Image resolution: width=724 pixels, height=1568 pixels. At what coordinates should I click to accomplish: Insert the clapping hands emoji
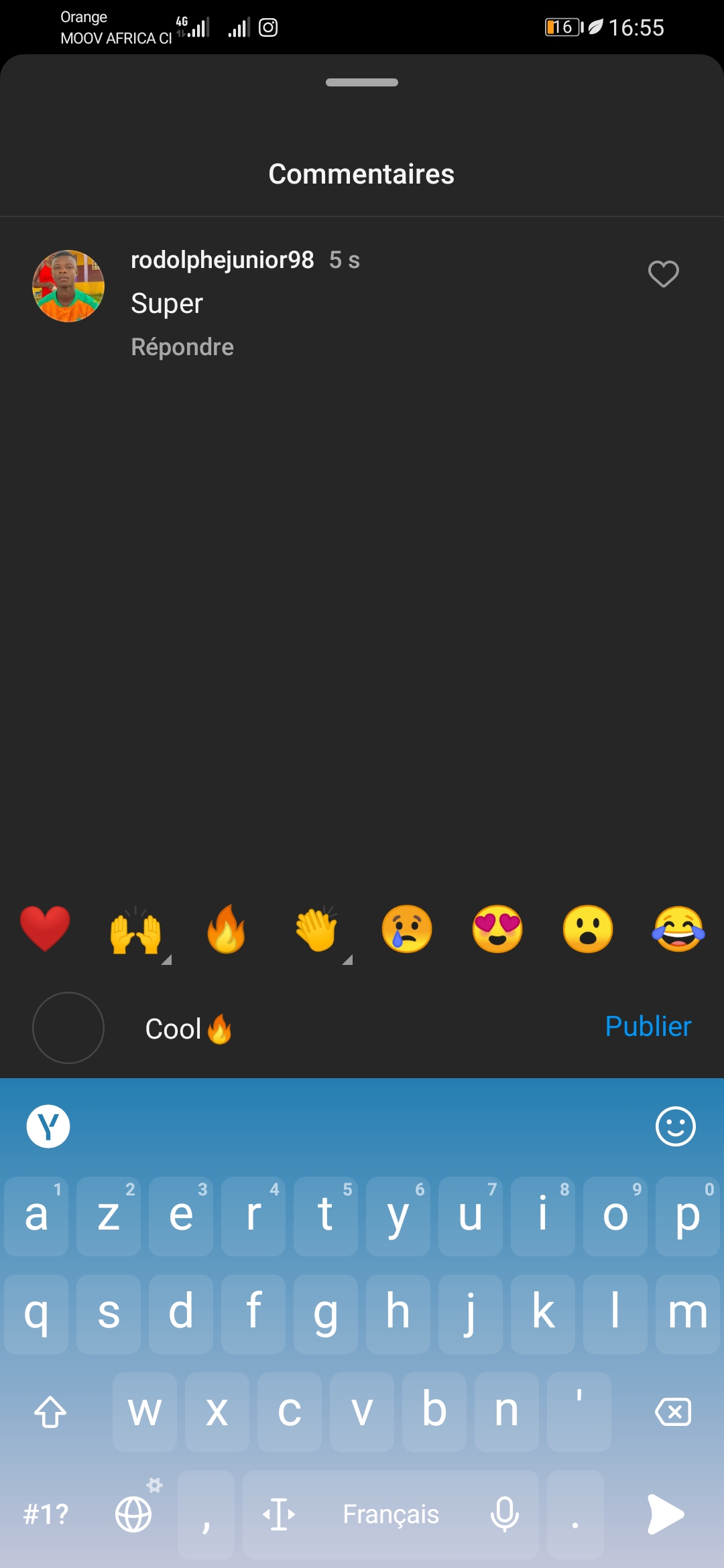click(316, 929)
